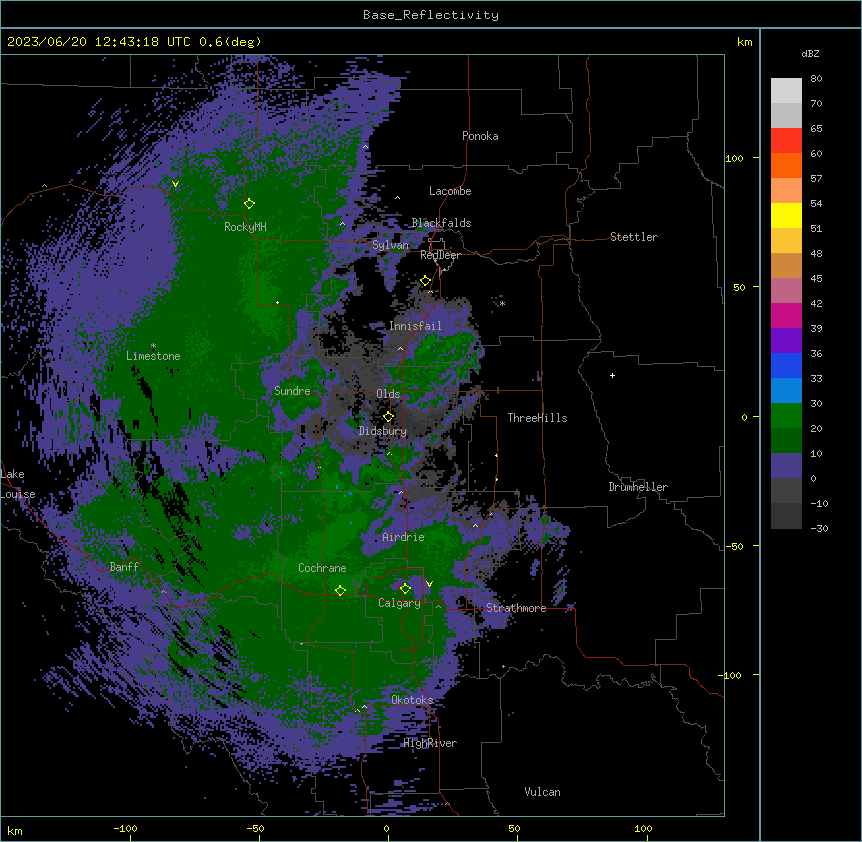Pick the purple 36–39 dBZ legend color
The height and width of the screenshot is (842, 862).
pos(786,341)
